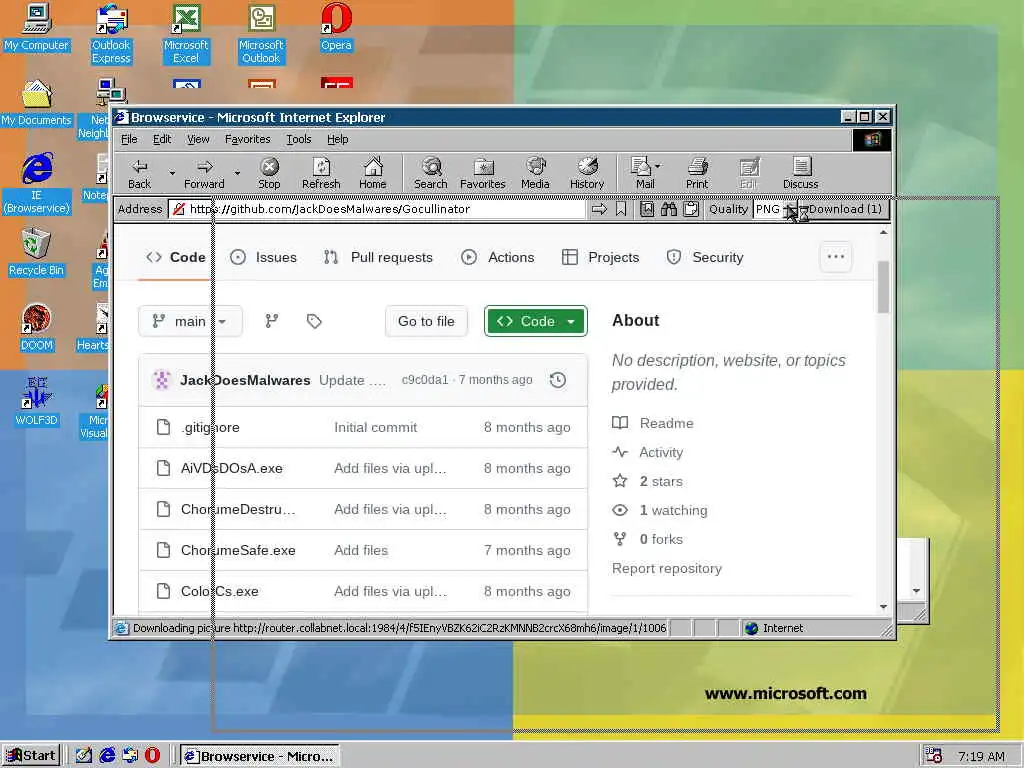Click the Go to file button
The height and width of the screenshot is (768, 1024).
click(x=426, y=321)
